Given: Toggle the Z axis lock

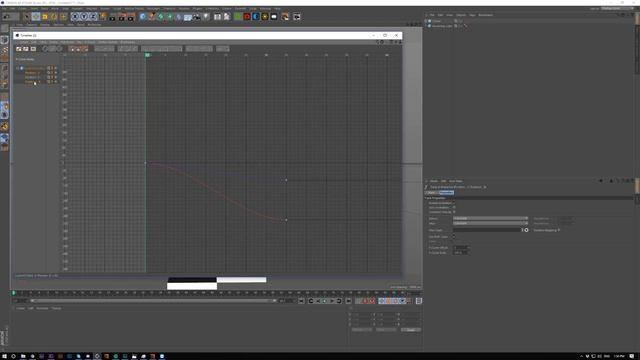Looking at the screenshot, I should (93, 16).
